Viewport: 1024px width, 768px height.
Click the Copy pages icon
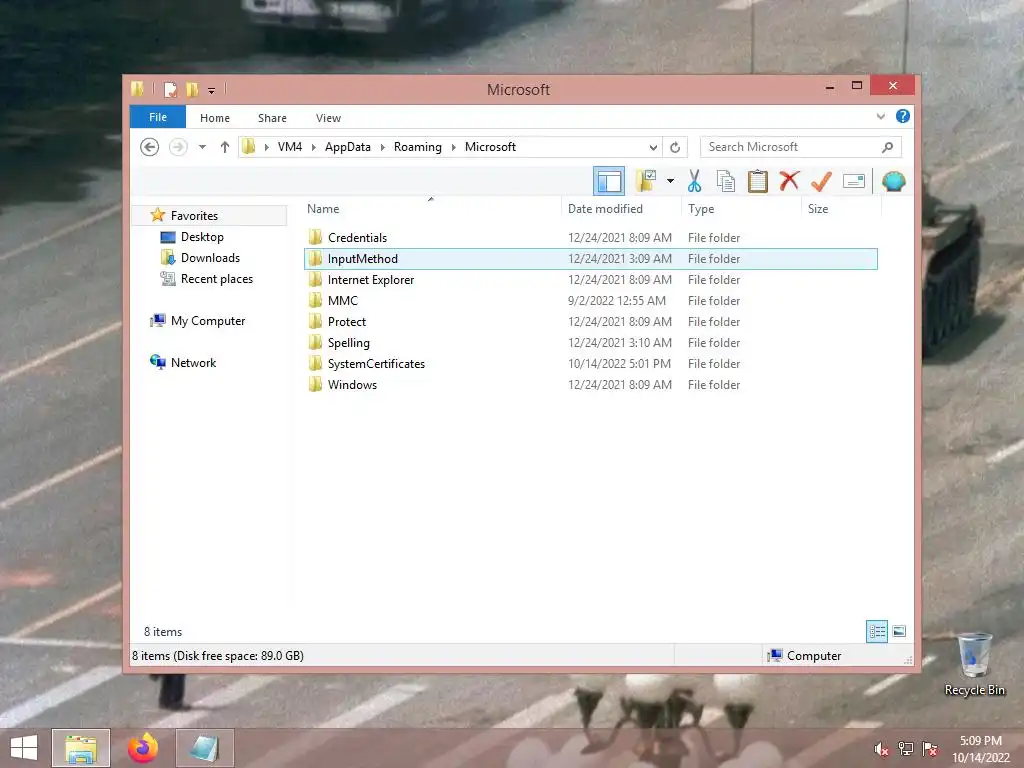click(726, 181)
